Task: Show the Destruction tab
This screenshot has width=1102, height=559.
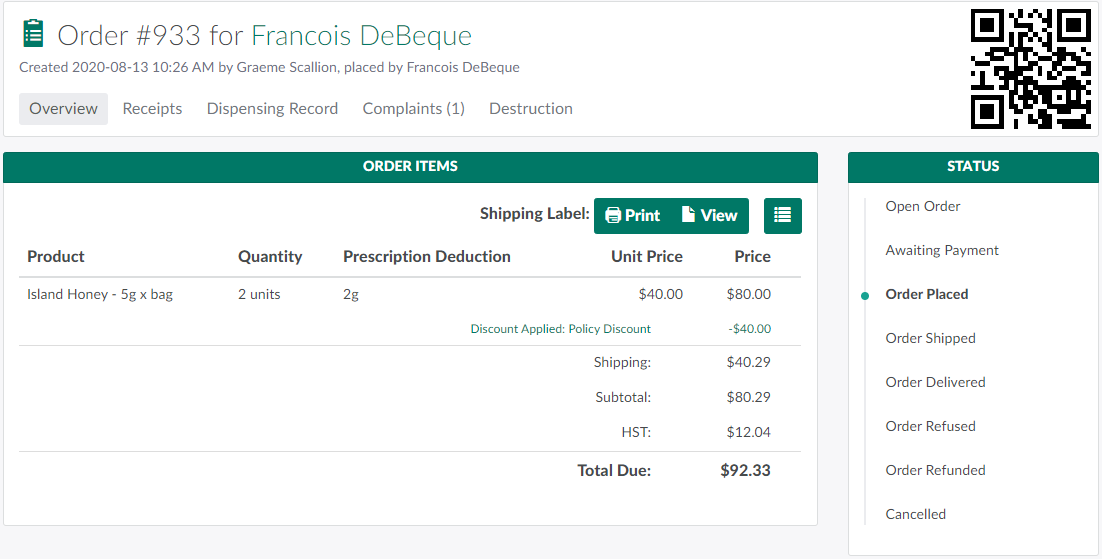Action: 530,109
